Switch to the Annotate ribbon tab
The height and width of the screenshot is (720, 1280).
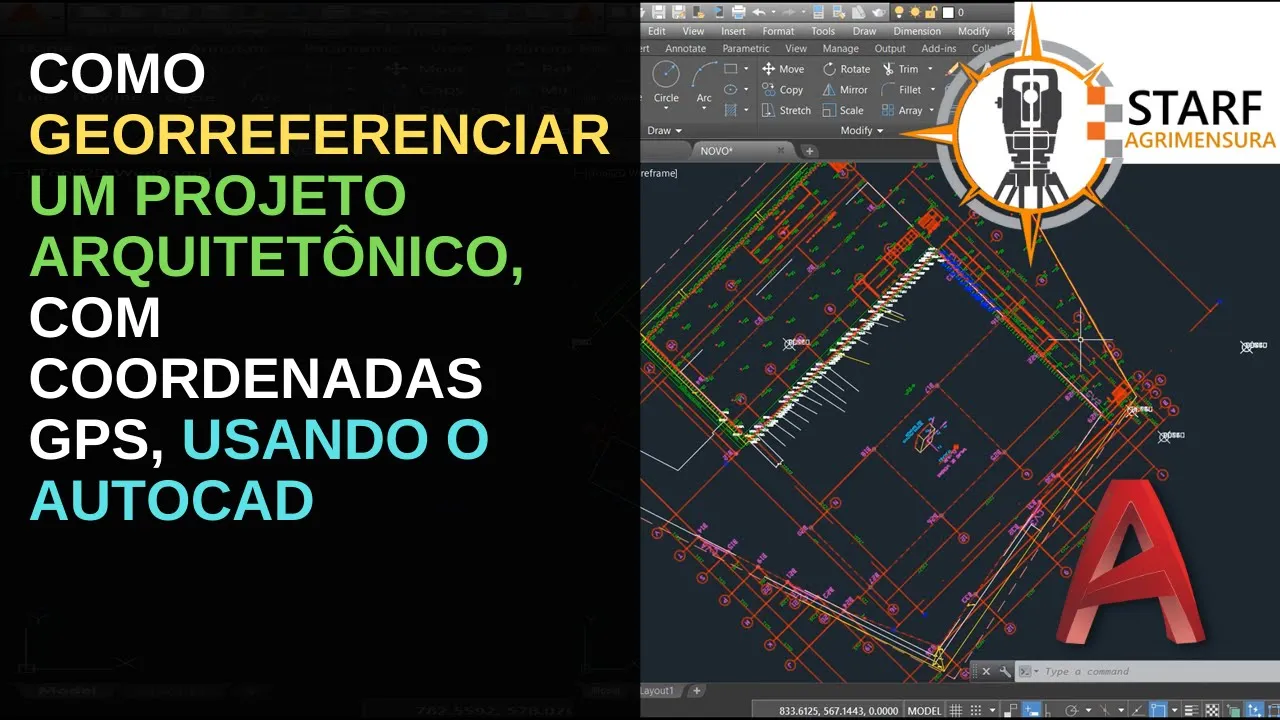[686, 48]
